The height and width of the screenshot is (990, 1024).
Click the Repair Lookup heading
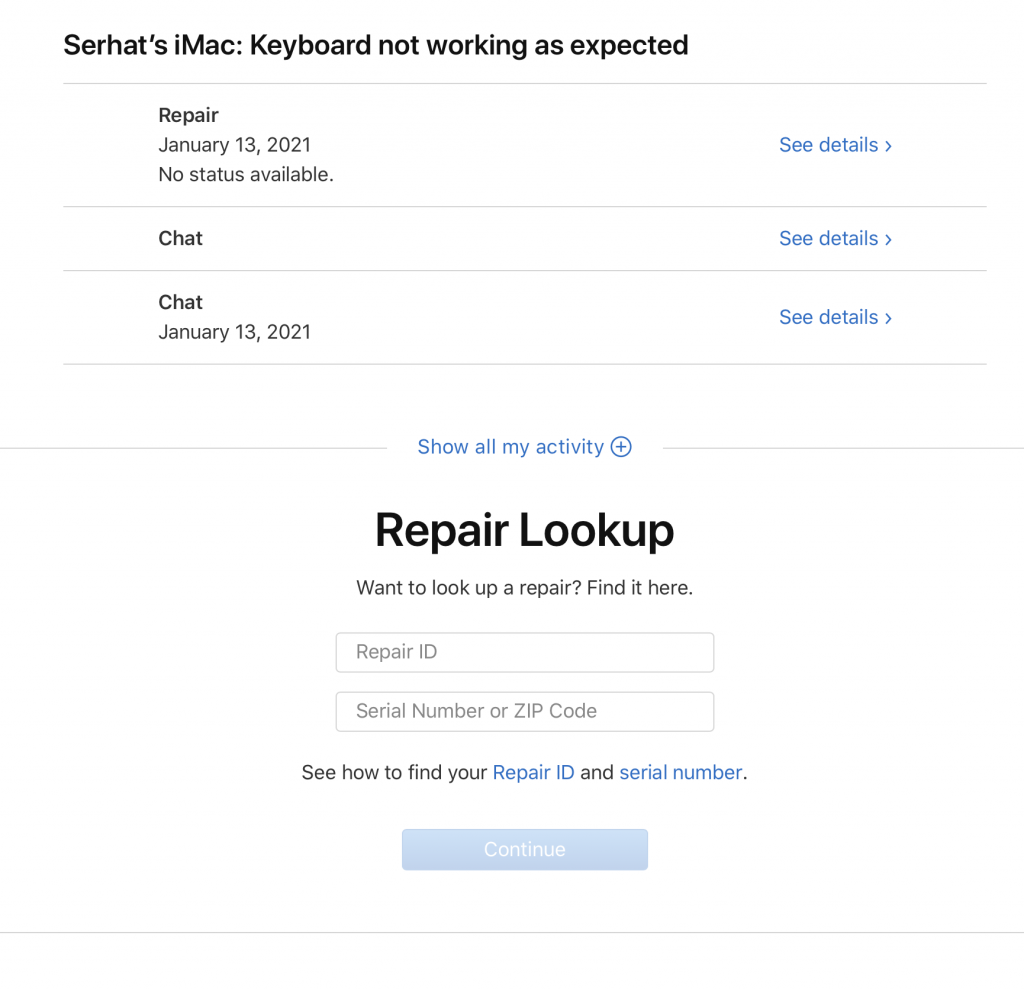524,530
